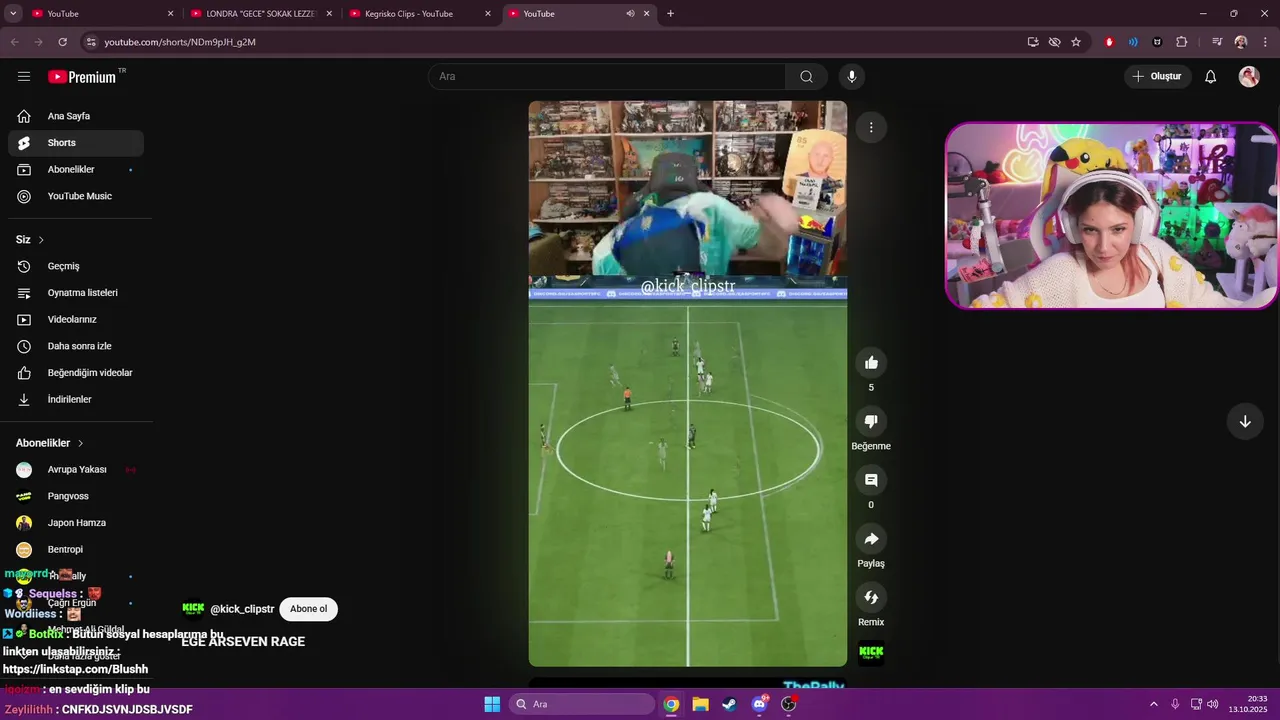Start voice search with microphone icon
Viewport: 1280px width, 720px height.
pyautogui.click(x=852, y=76)
